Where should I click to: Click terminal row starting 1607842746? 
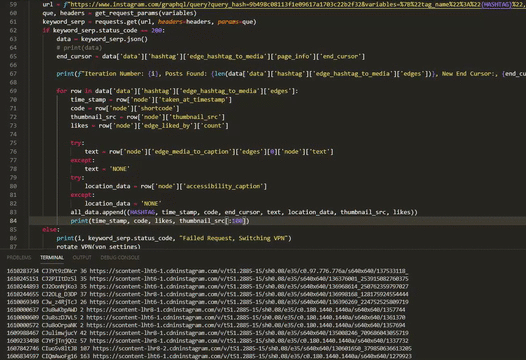point(209,348)
